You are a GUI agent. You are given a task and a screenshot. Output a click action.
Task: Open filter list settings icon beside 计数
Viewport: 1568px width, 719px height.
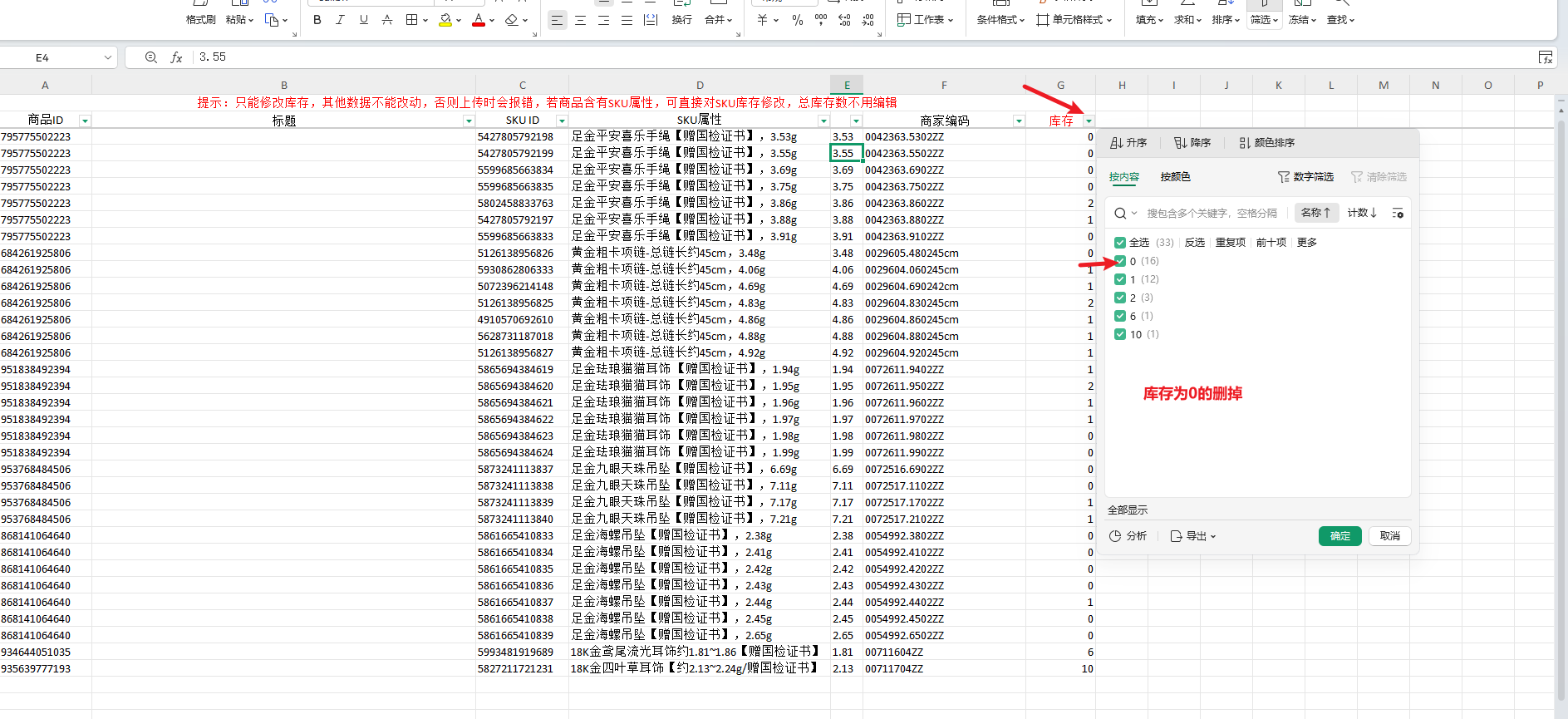(1398, 214)
